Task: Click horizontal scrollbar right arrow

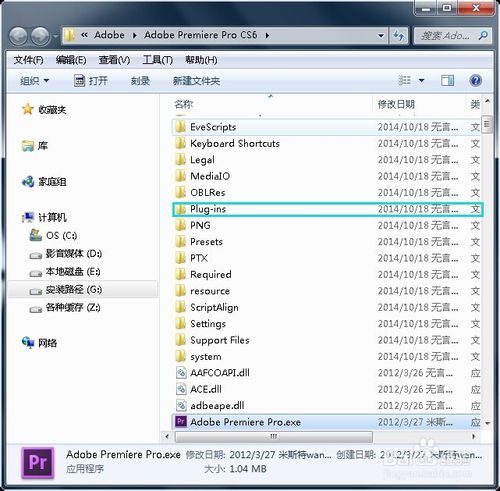Action: pyautogui.click(x=473, y=436)
